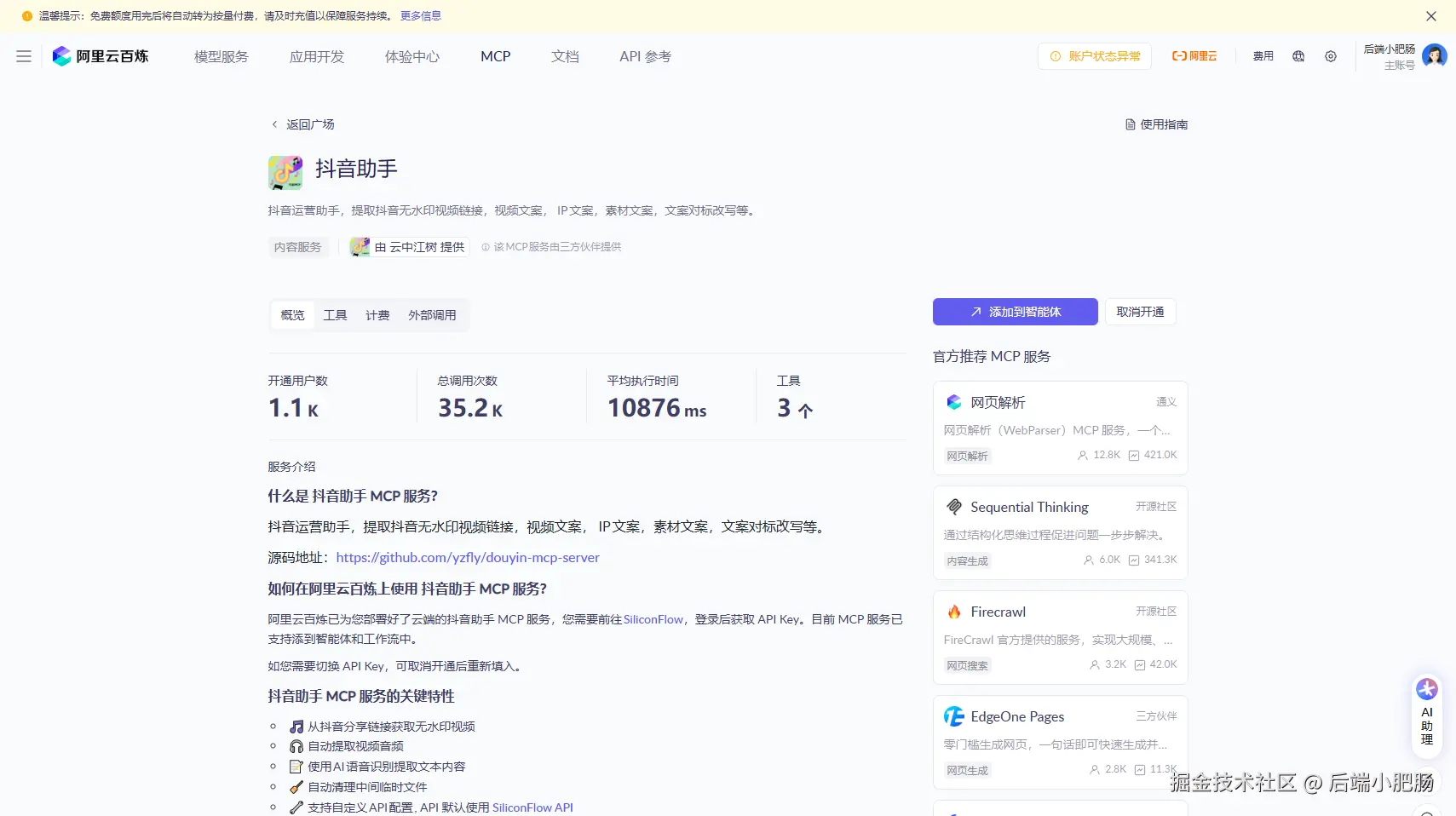Click the EdgeOne Pages card icon
1456x816 pixels.
pos(954,716)
